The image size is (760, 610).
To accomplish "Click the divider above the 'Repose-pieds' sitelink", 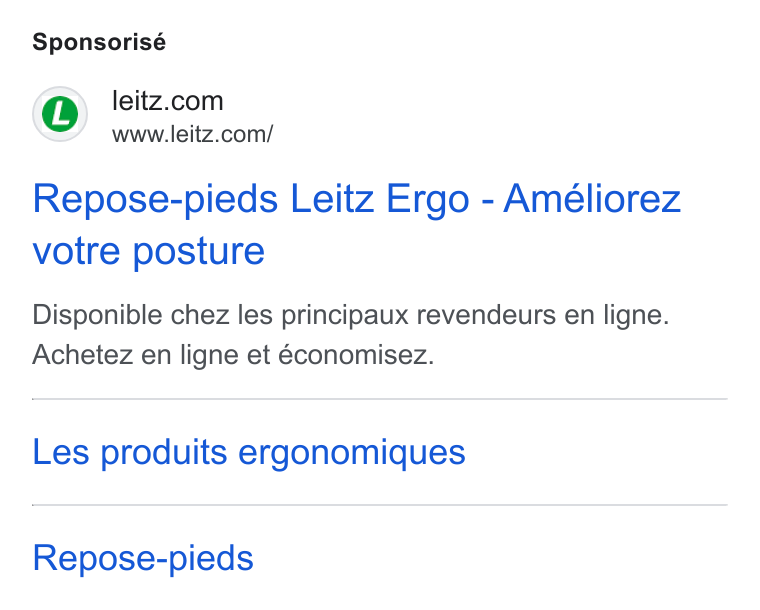I will [x=380, y=505].
